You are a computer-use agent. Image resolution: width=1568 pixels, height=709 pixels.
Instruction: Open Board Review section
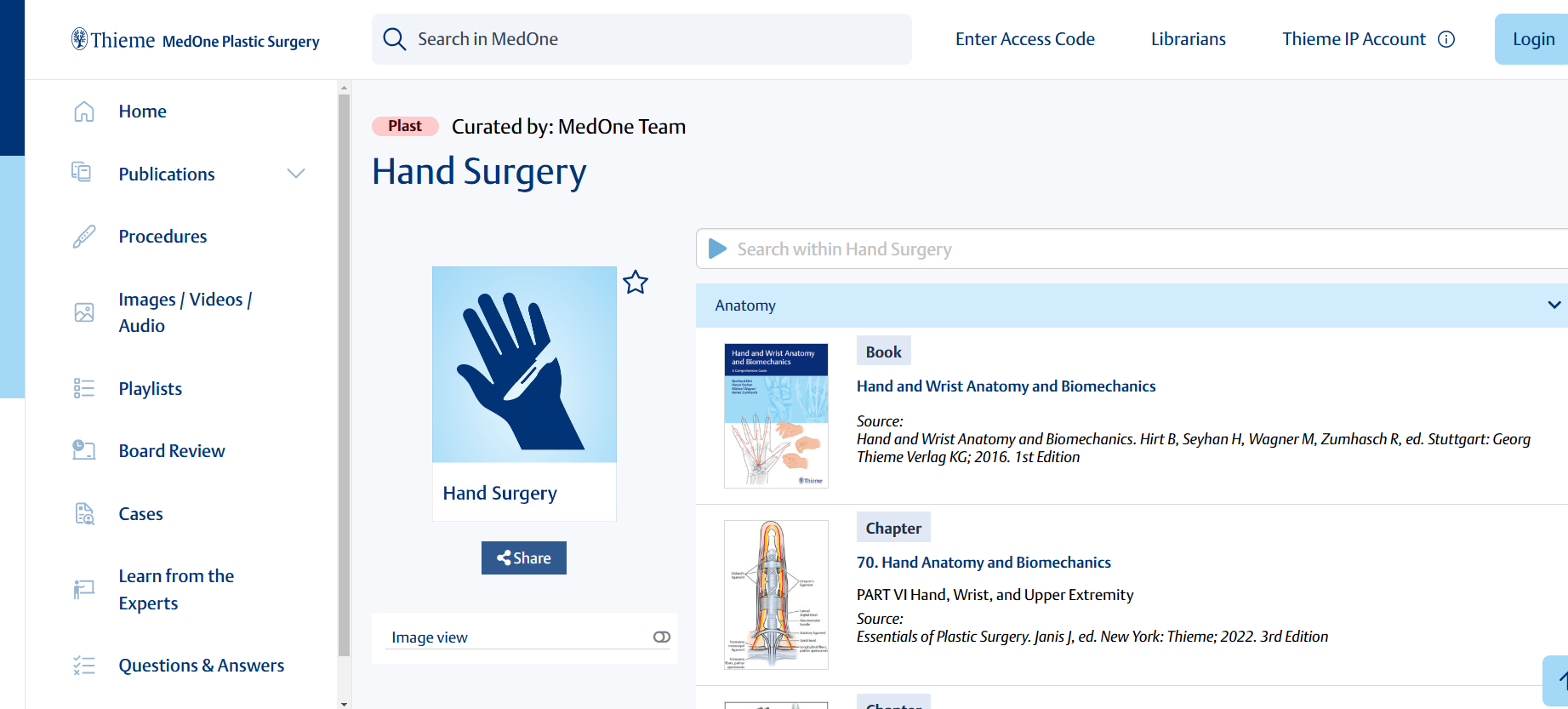[x=172, y=451]
